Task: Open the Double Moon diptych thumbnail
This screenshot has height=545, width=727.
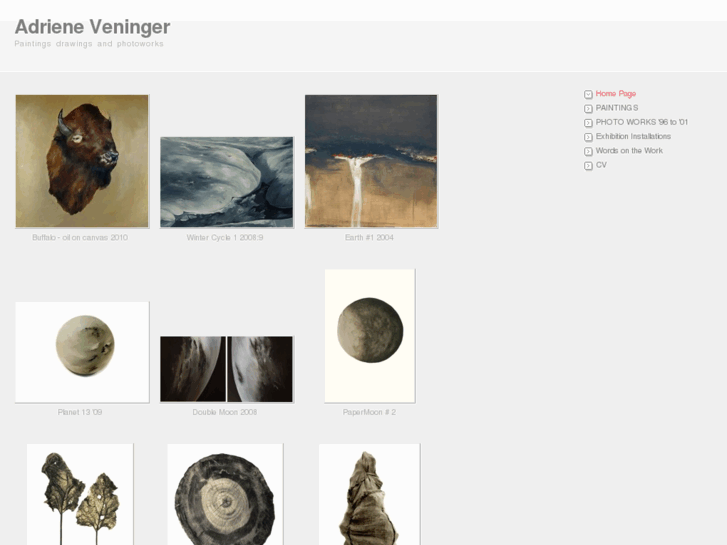Action: (227, 369)
